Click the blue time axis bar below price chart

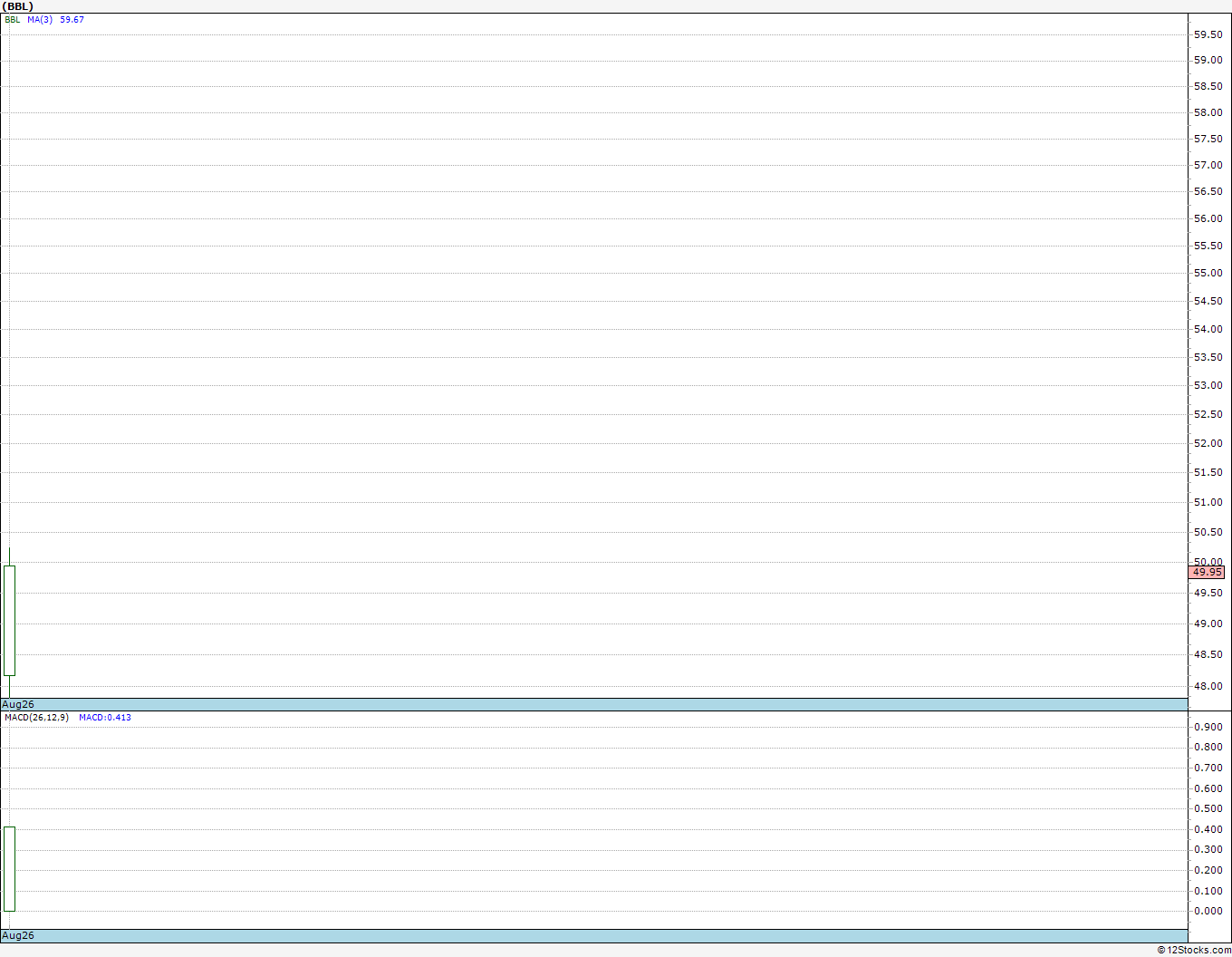(594, 704)
